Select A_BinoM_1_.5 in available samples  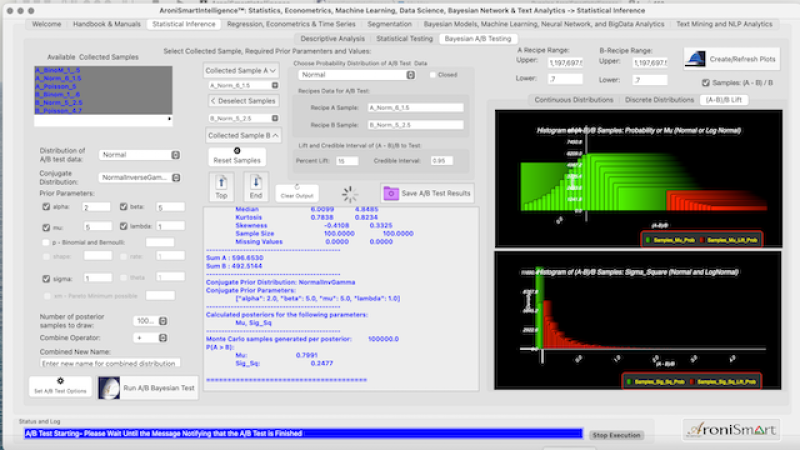click(58, 70)
